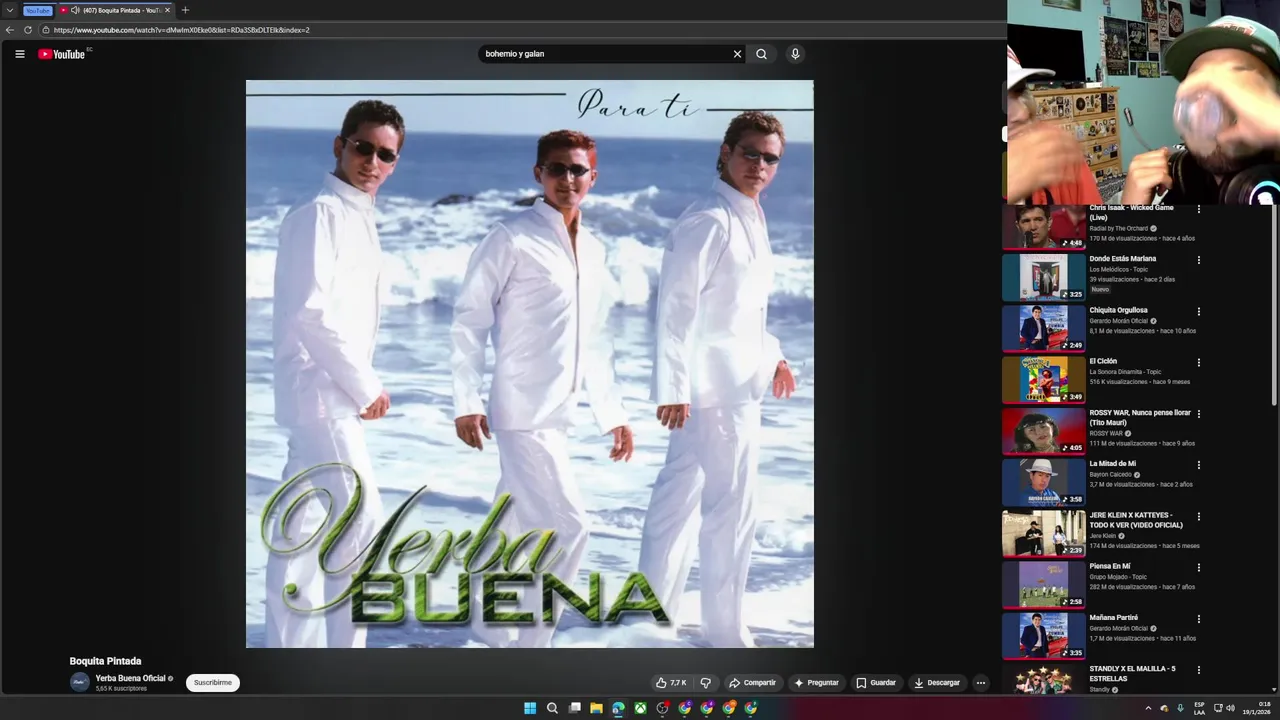Viewport: 1280px width, 720px height.
Task: Open the Los Melódicos - Topic channel text
Action: 1119,270
